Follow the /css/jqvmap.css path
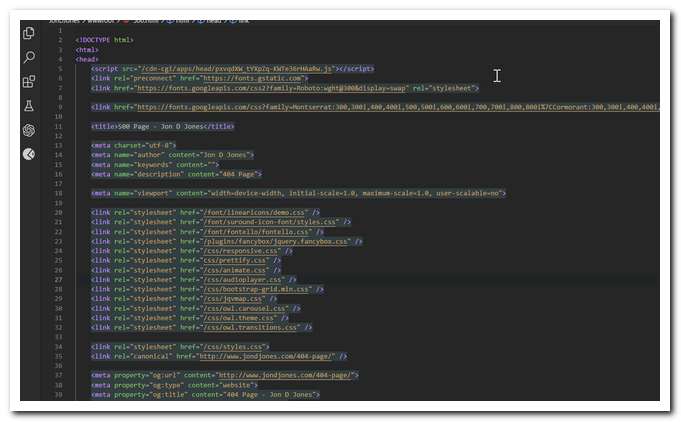This screenshot has height=422, width=681. (234, 299)
